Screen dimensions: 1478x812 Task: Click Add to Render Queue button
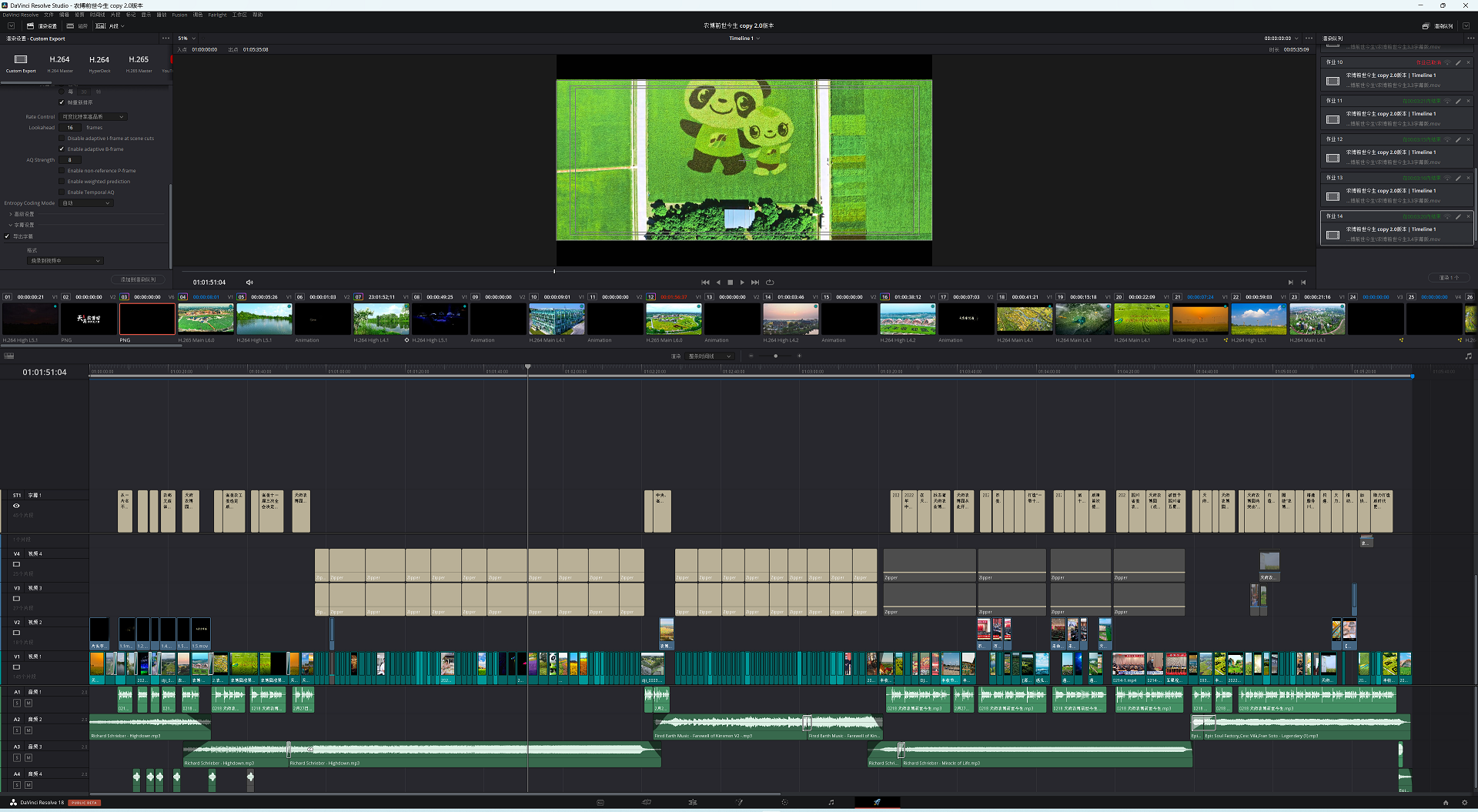tap(138, 279)
